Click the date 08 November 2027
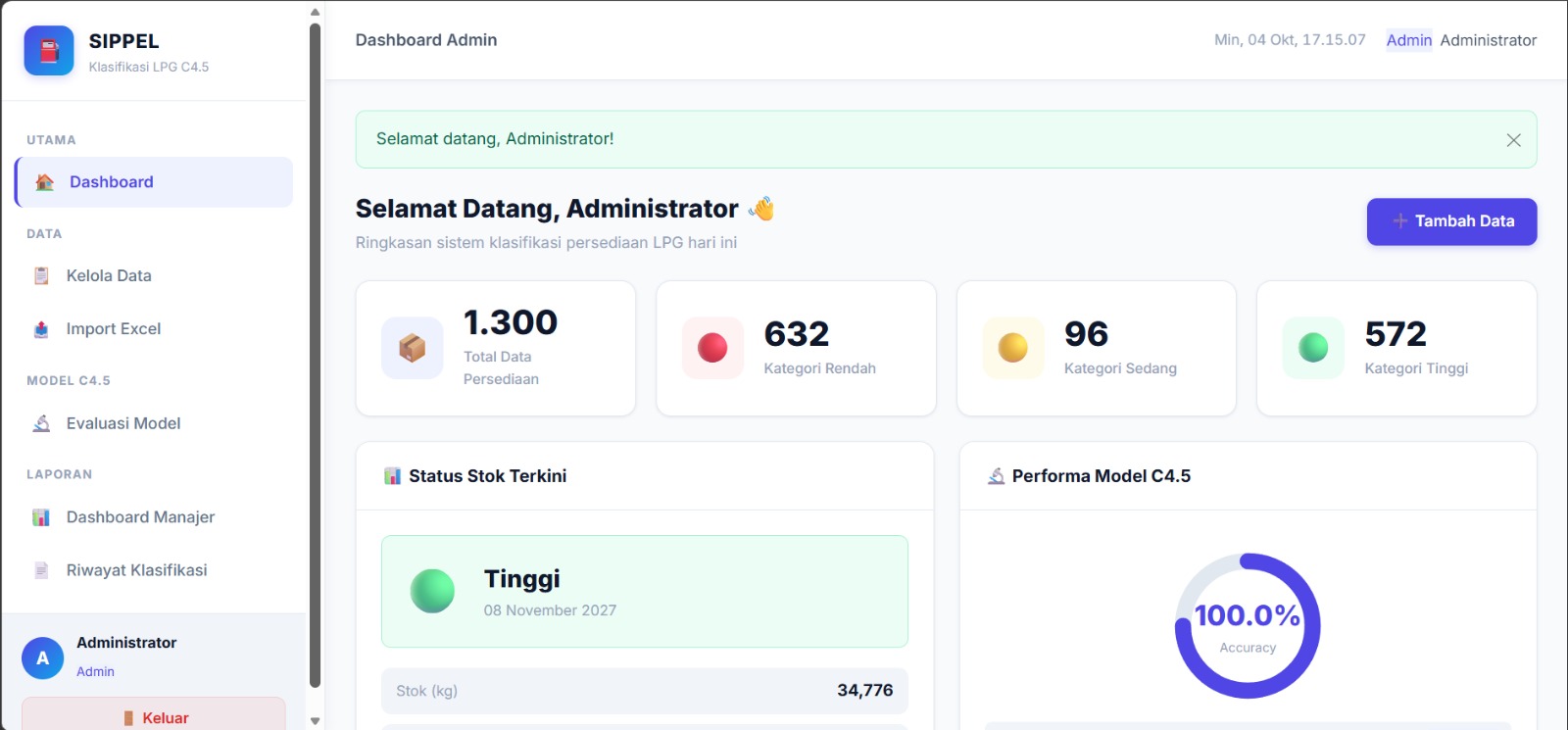The image size is (1568, 730). (550, 610)
